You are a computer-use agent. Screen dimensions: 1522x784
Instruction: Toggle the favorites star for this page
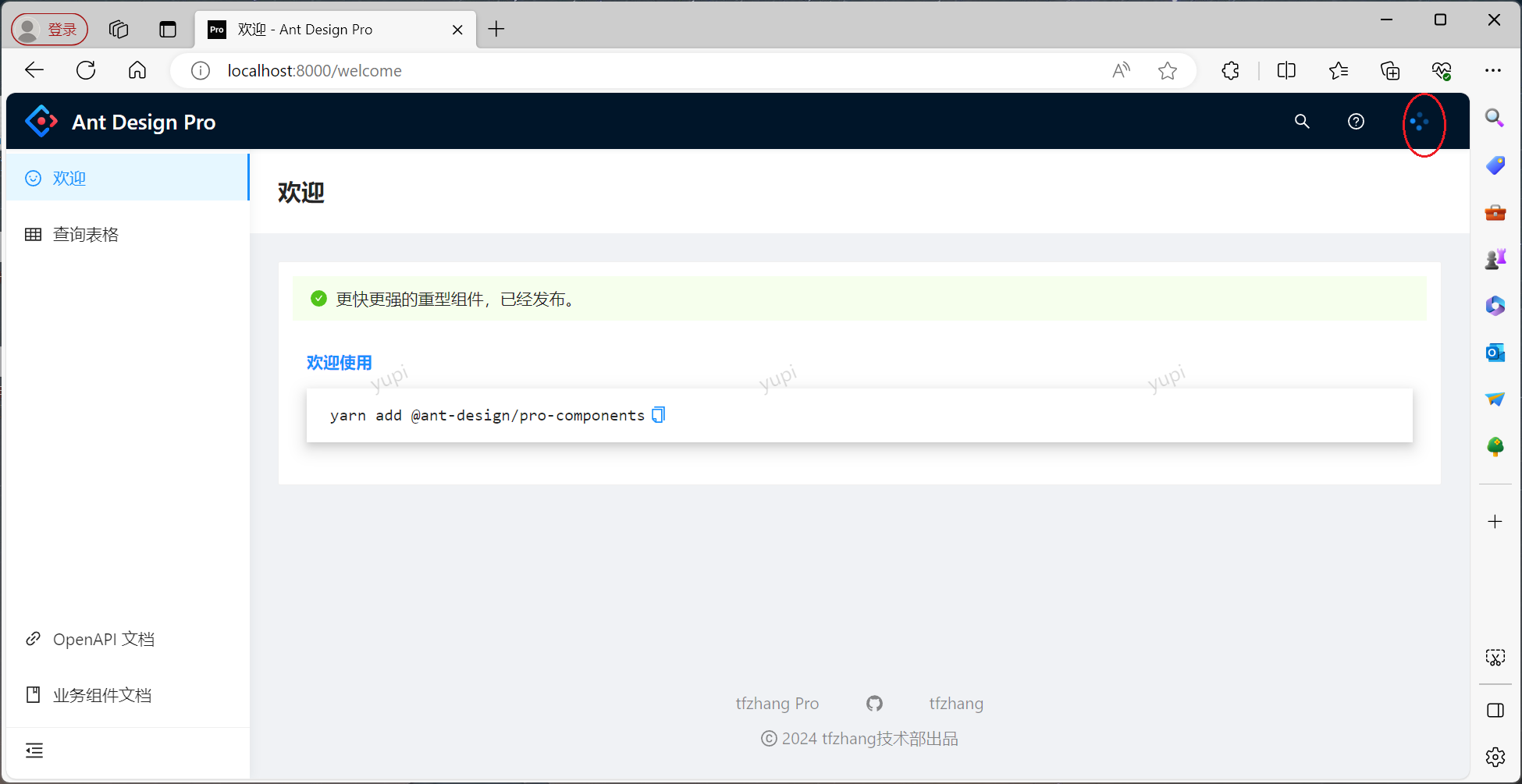coord(1168,70)
